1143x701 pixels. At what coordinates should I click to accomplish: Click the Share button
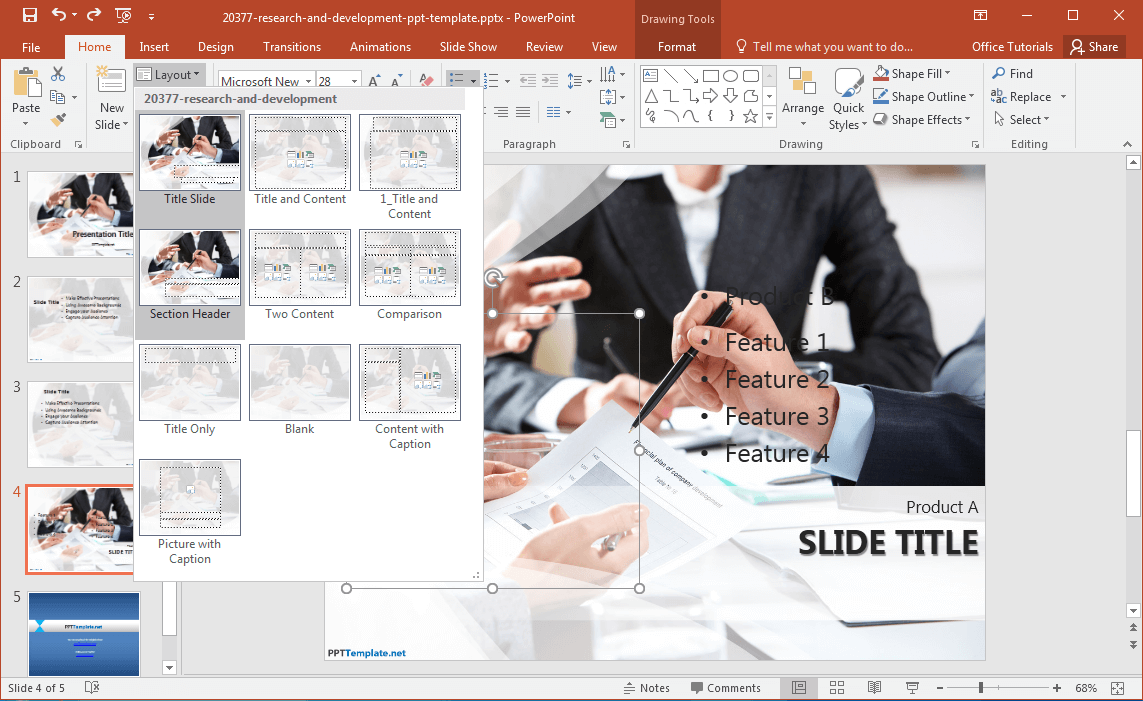(x=1093, y=47)
